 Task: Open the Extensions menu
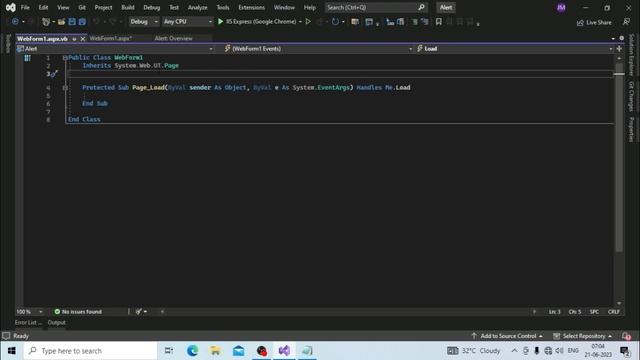[251, 7]
